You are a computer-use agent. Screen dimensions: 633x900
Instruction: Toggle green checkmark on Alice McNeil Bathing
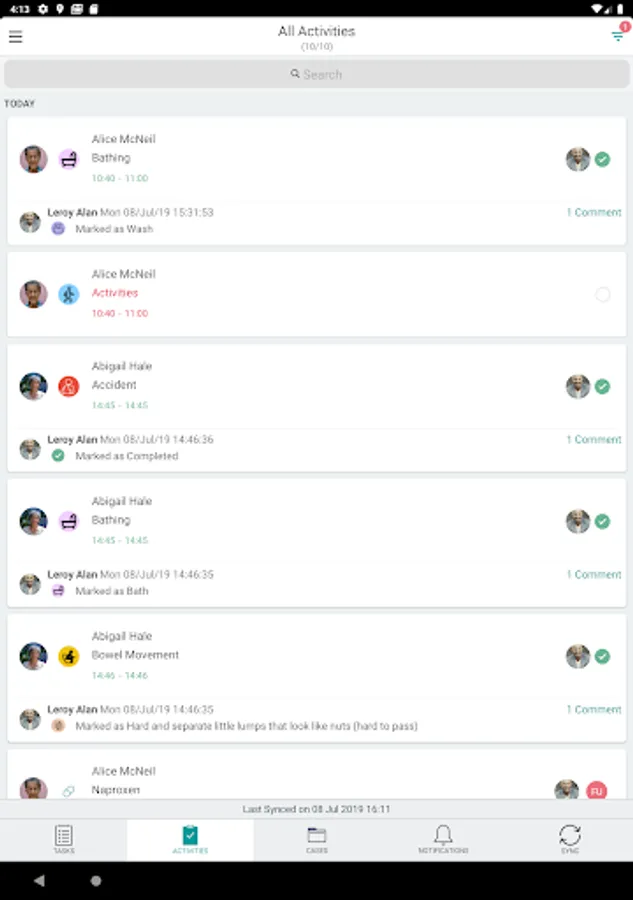tap(603, 159)
